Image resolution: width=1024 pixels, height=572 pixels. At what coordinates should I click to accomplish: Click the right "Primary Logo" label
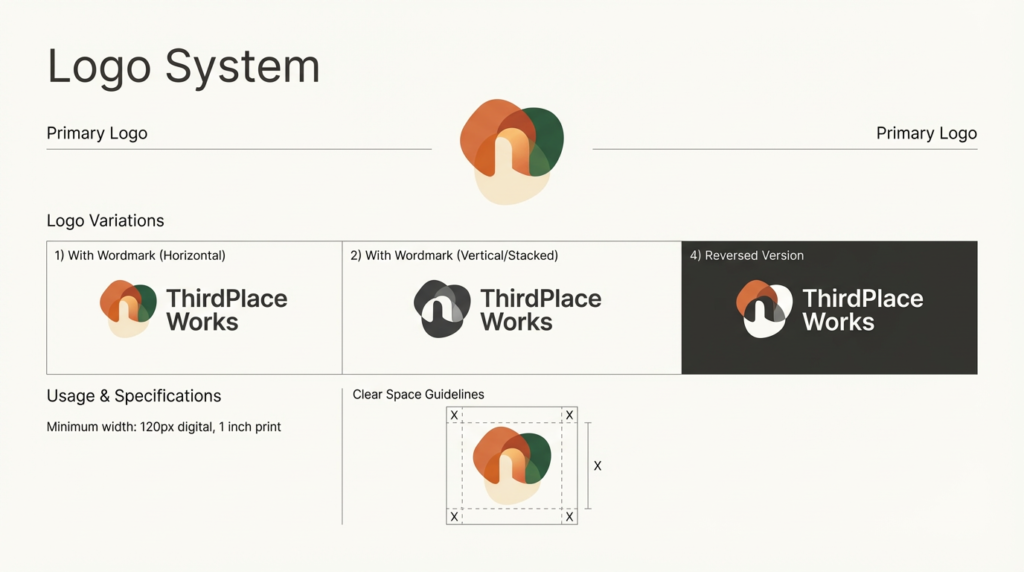(926, 133)
